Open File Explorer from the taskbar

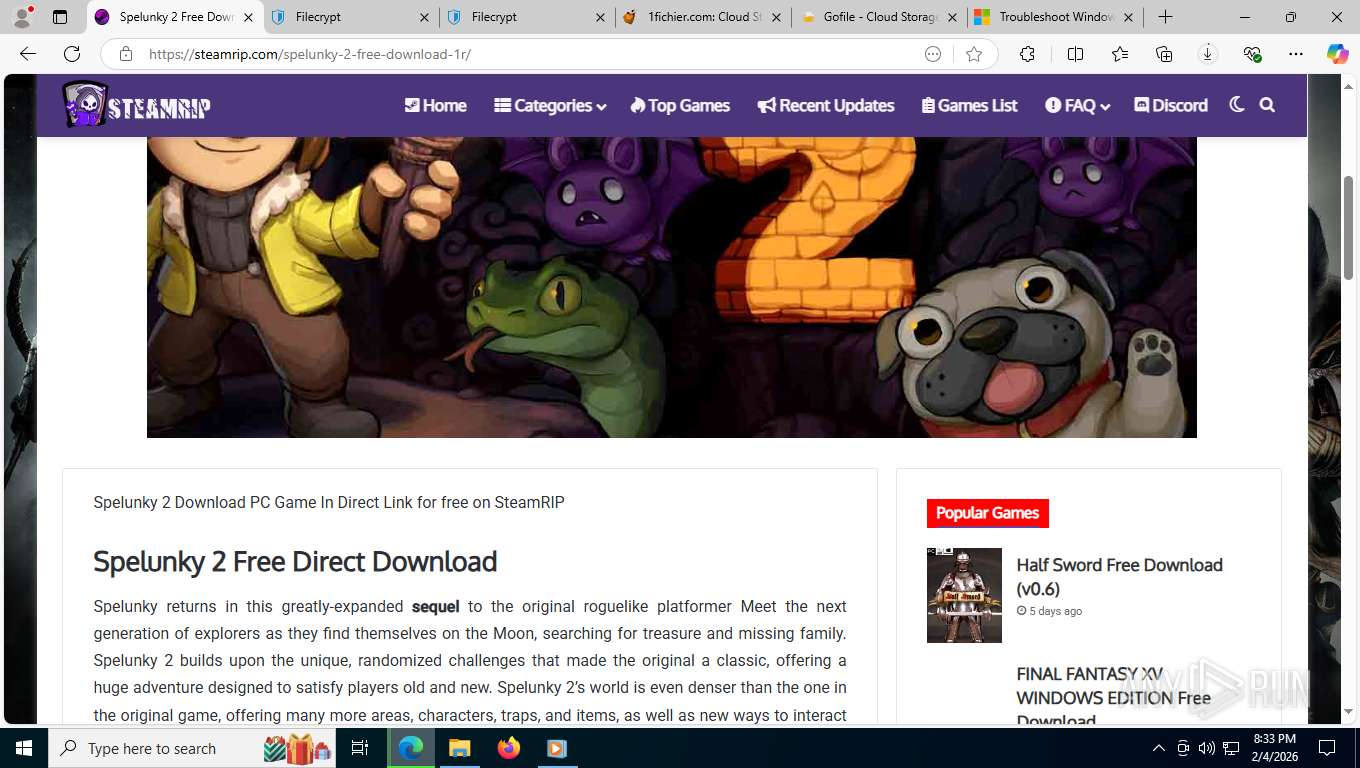tap(459, 748)
